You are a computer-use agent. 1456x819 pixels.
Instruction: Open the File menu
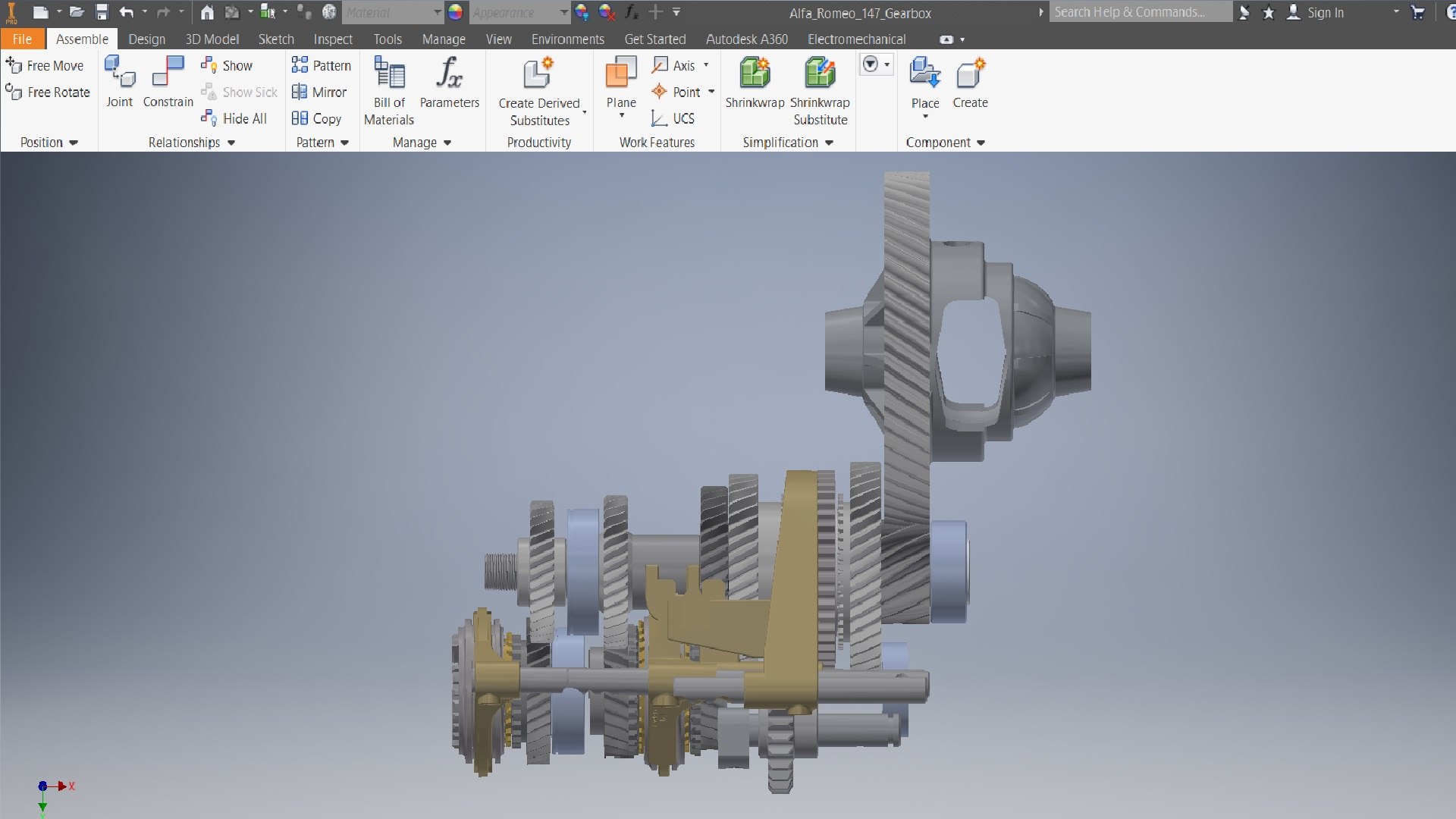(22, 39)
